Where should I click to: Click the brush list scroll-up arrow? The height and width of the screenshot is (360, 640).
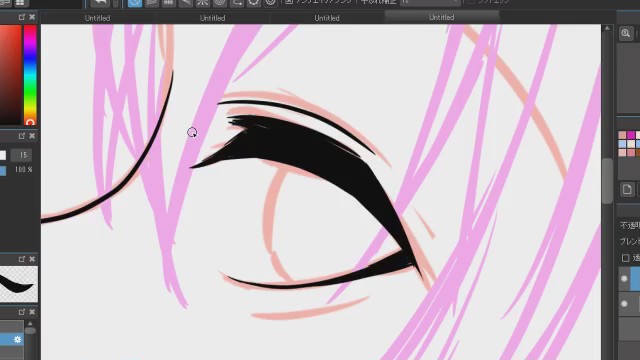click(x=30, y=323)
